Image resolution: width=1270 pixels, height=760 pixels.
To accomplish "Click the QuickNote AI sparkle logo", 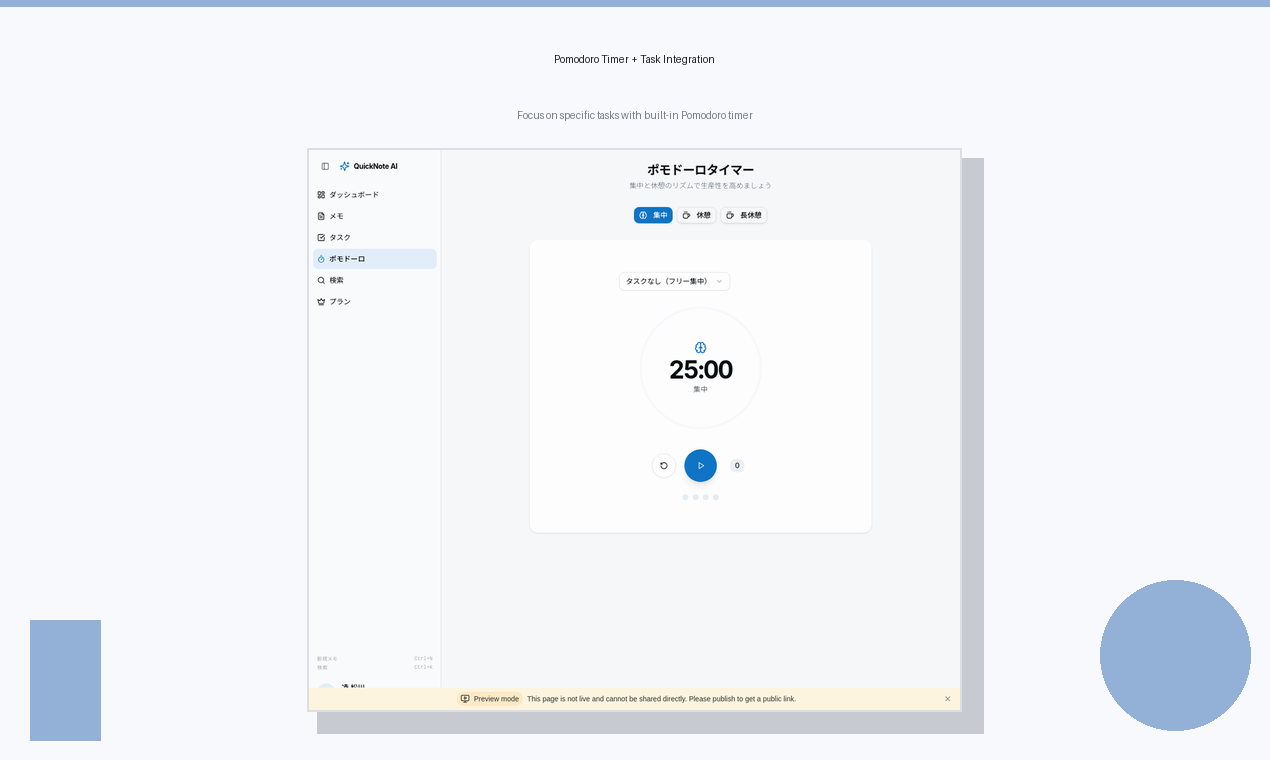I will point(344,166).
